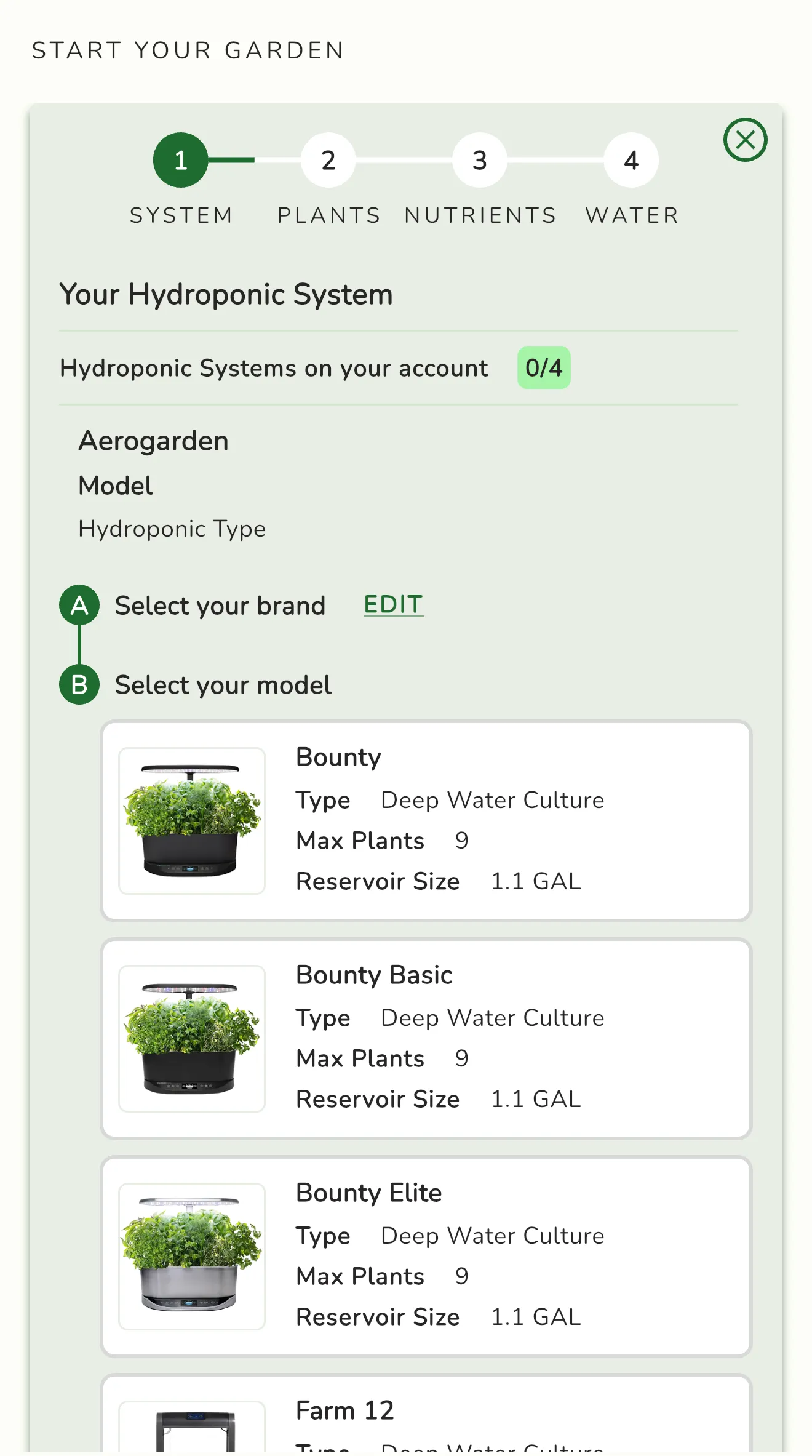The image size is (812, 1456).
Task: Choose the Bounty Basic model card
Action: point(426,1039)
